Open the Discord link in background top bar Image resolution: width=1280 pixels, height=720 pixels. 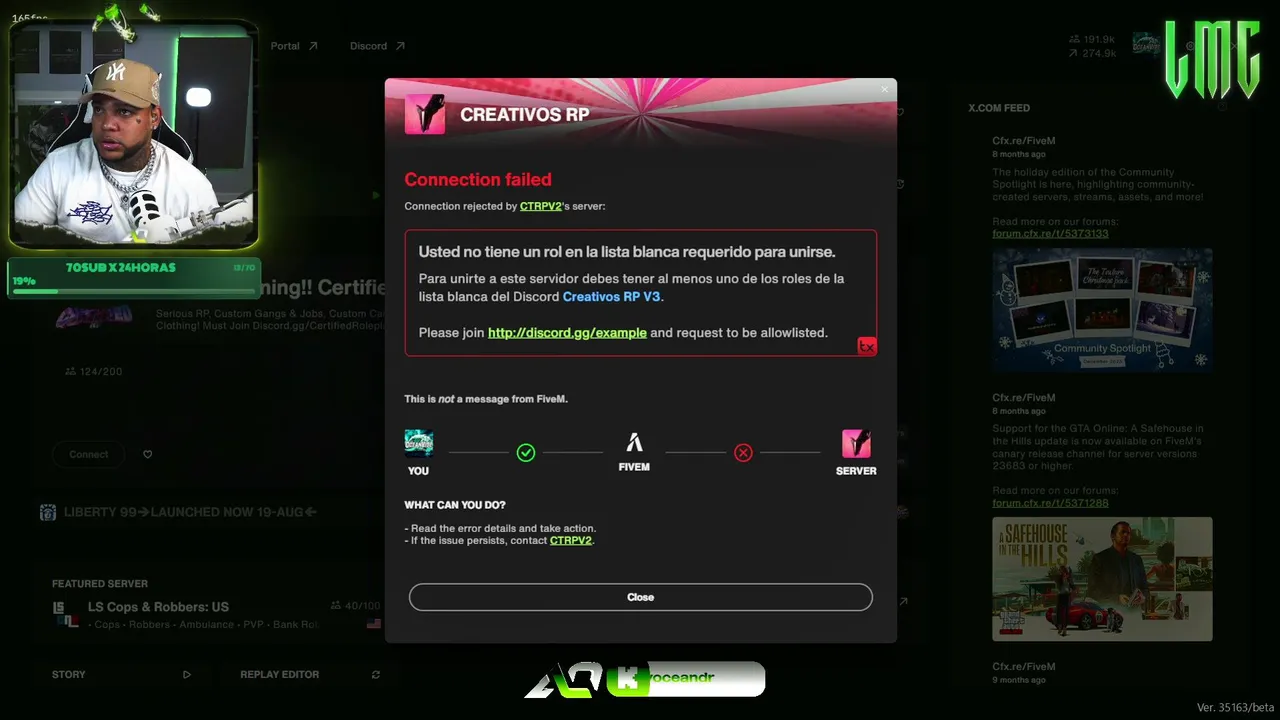point(377,46)
